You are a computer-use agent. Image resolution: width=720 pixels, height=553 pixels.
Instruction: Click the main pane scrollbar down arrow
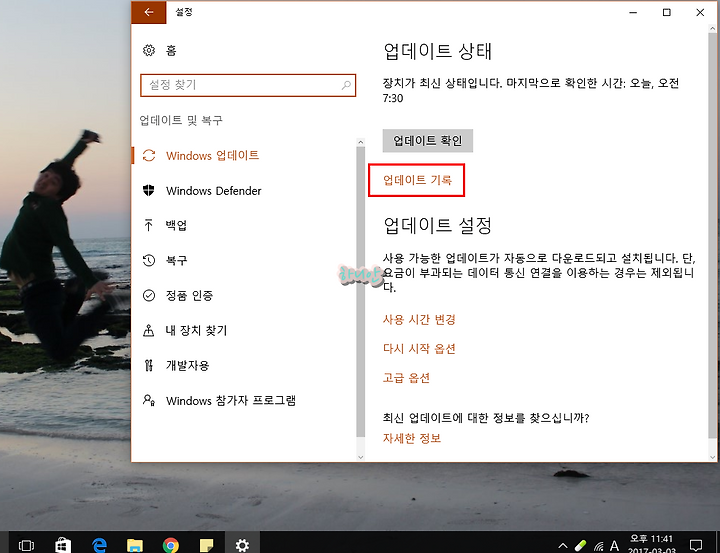712,457
